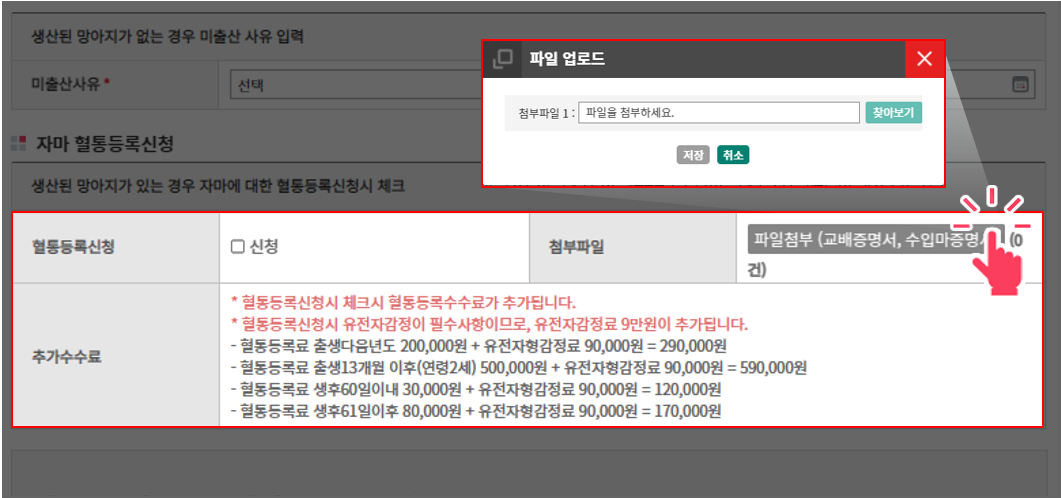Click the calendar icon at the row's right end
This screenshot has height=498, width=1061.
point(1020,86)
